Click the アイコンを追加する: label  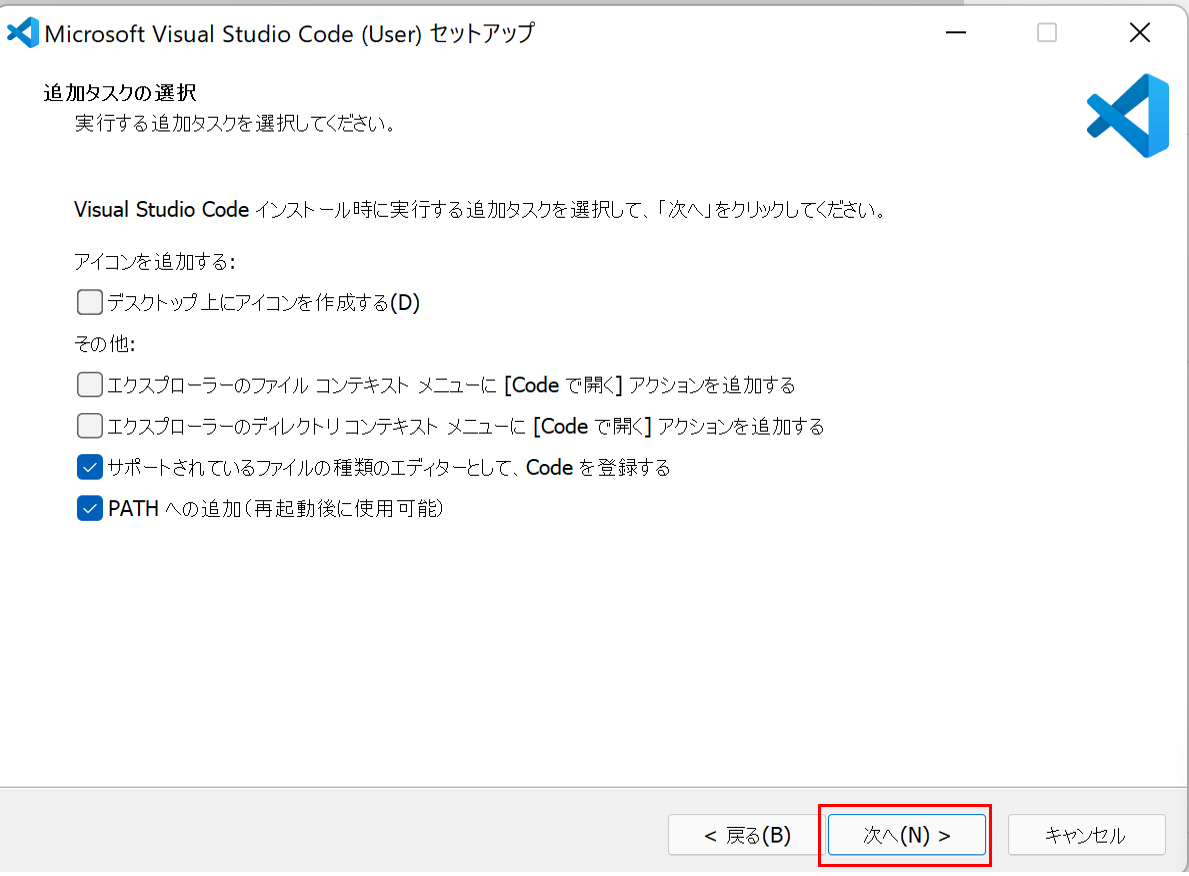coord(155,262)
